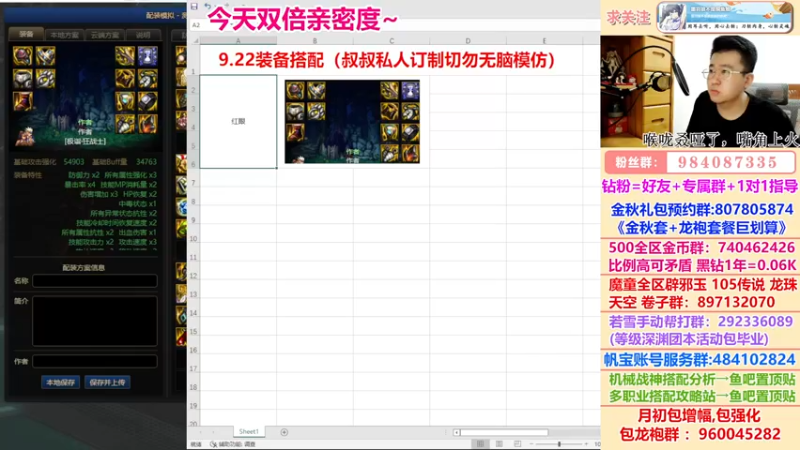Select cell containing 红眼
This screenshot has width=800, height=450.
[238, 121]
